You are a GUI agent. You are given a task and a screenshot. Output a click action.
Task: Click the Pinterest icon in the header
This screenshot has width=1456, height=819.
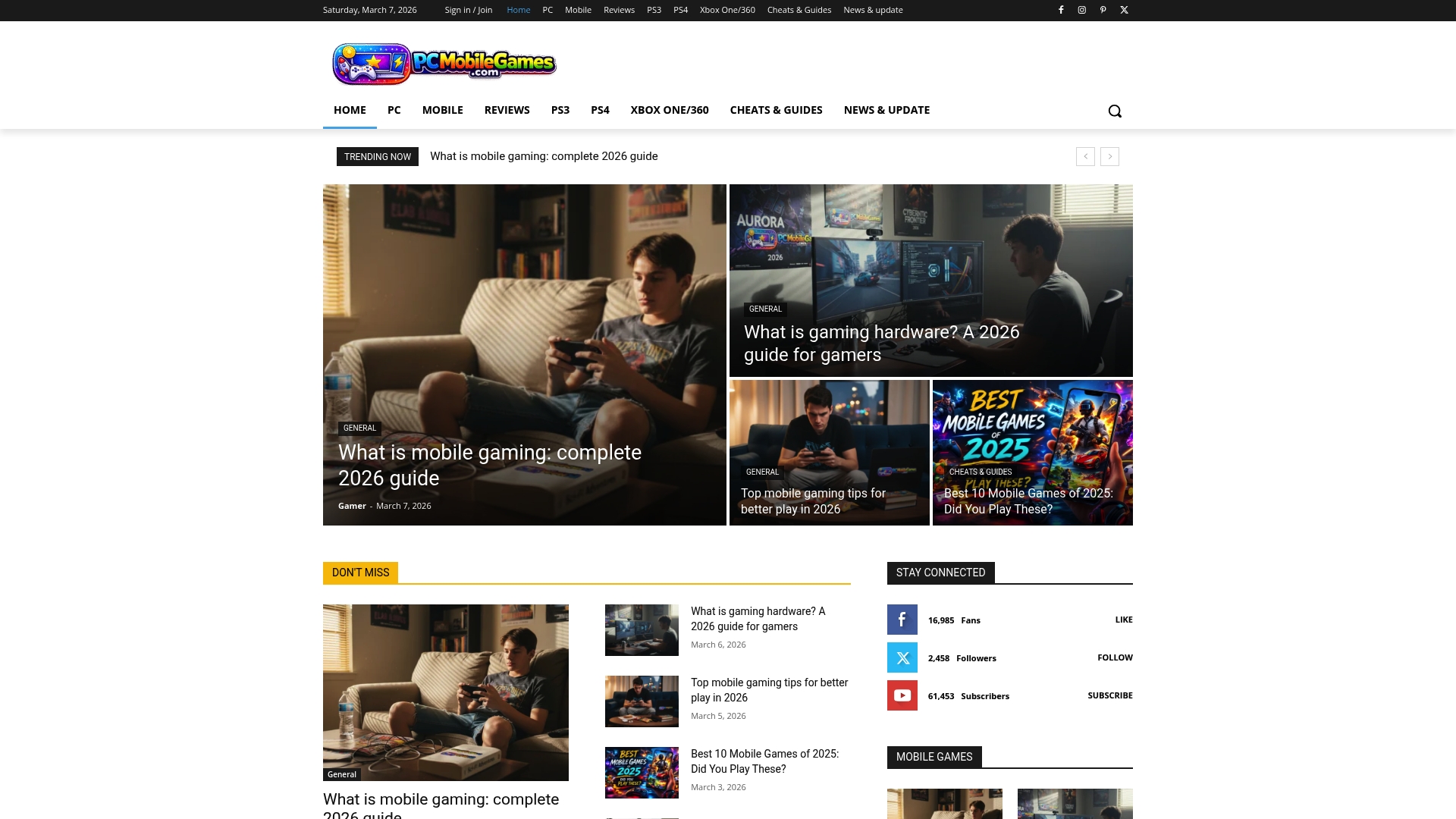pos(1103,10)
